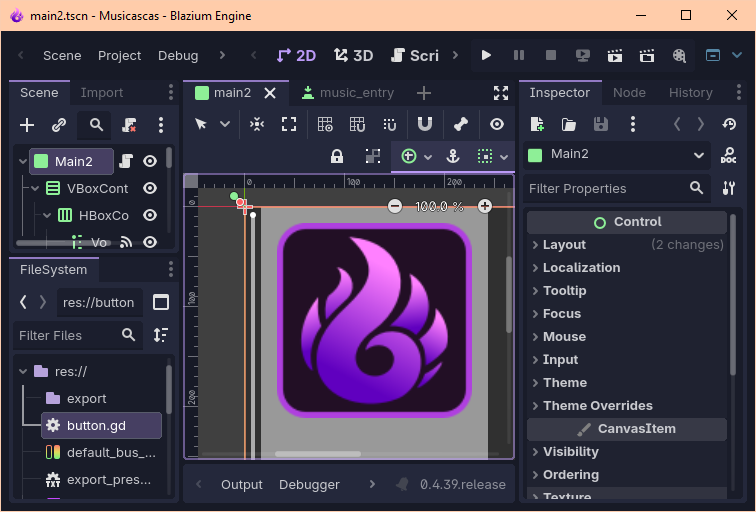Toggle smart snap magnet icon
756x512 pixels.
click(x=425, y=124)
